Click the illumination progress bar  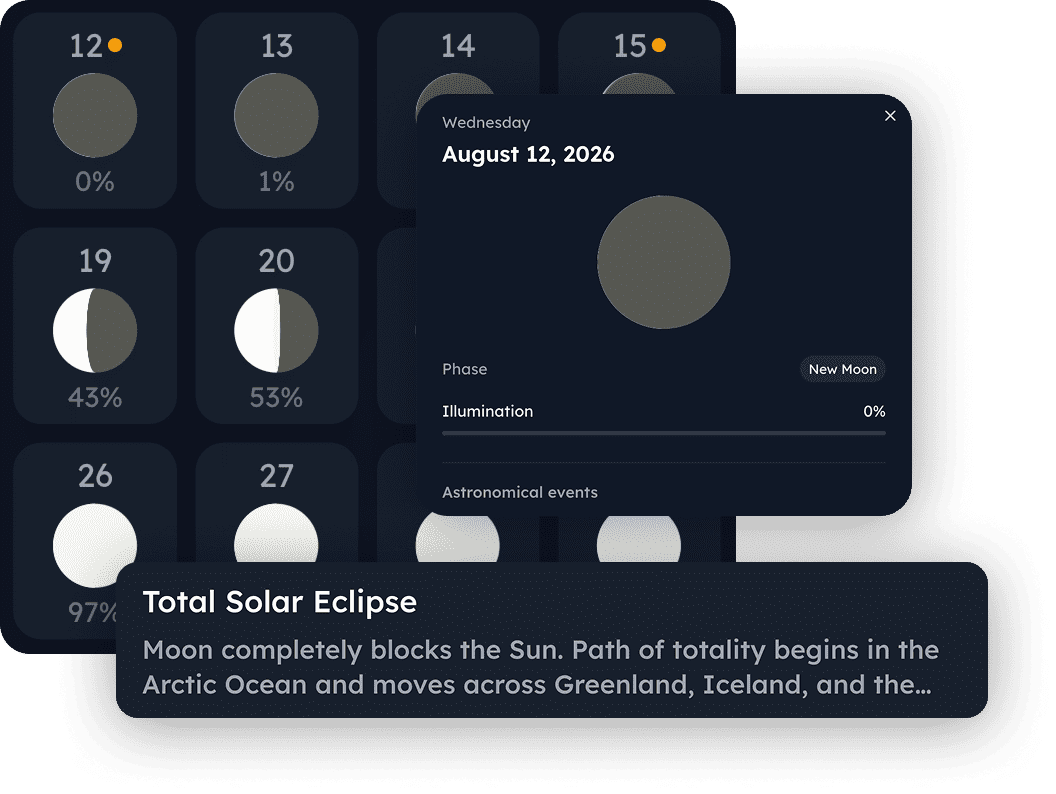point(663,434)
